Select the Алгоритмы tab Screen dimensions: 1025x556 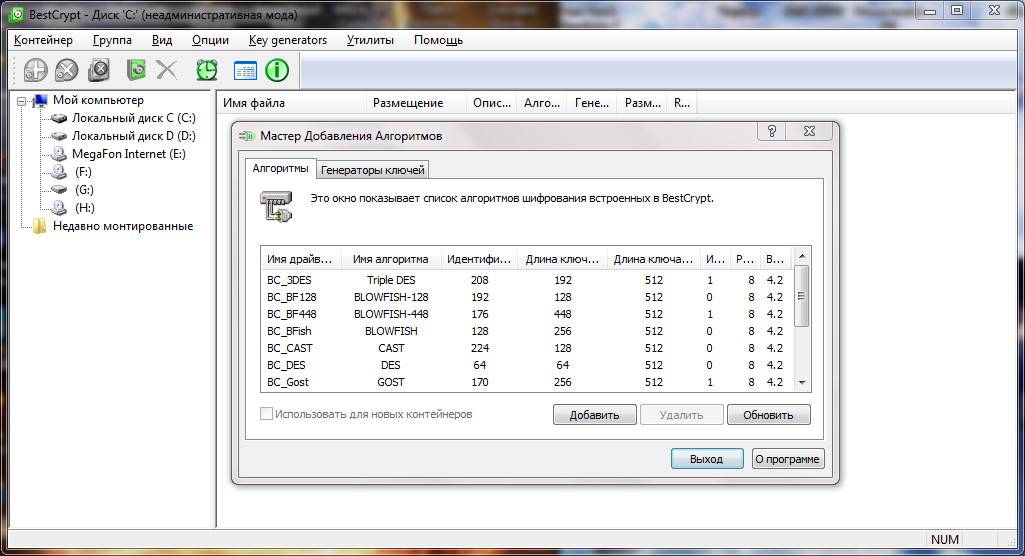280,169
